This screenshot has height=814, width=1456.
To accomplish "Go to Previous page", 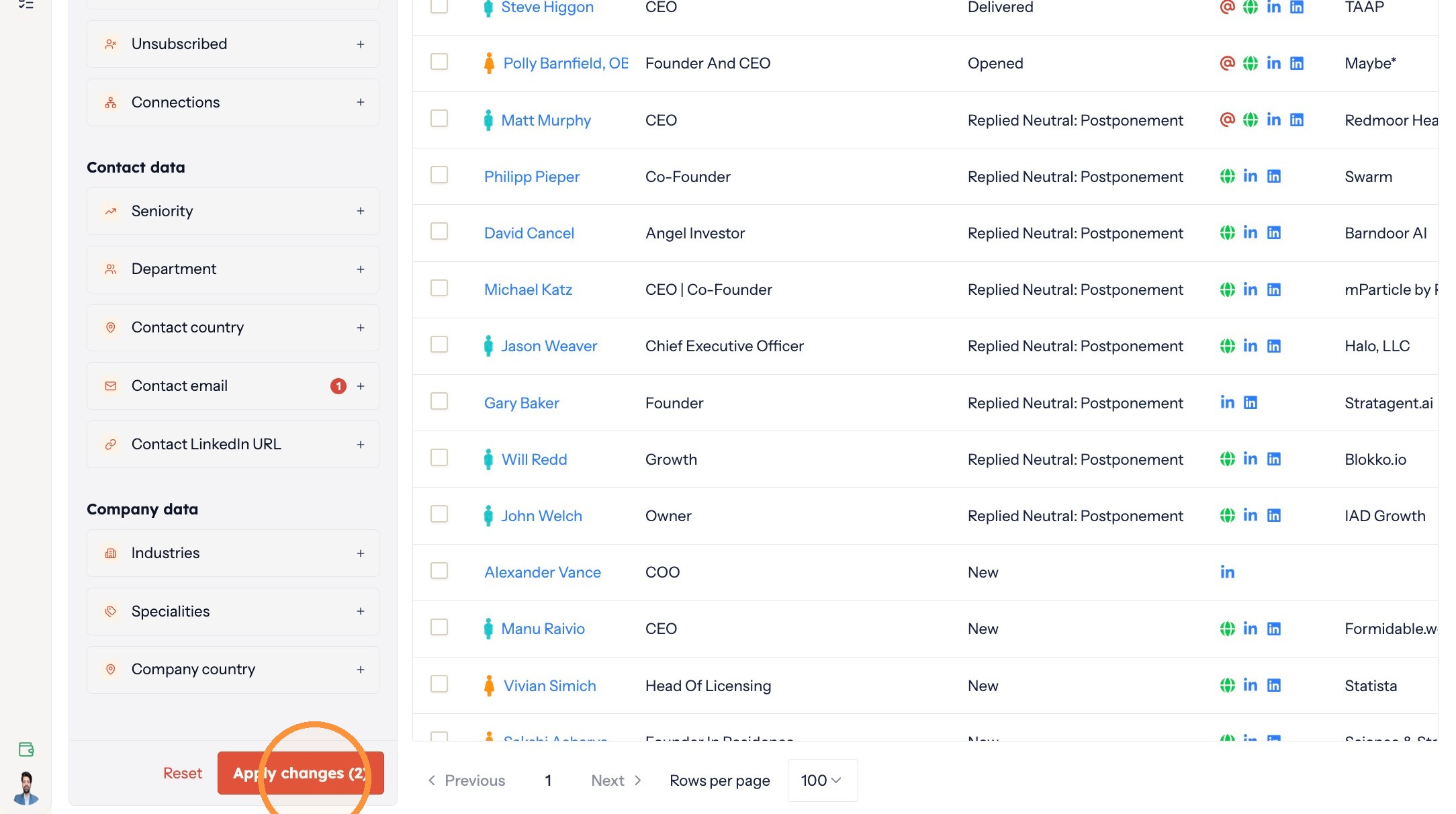I will (x=467, y=780).
